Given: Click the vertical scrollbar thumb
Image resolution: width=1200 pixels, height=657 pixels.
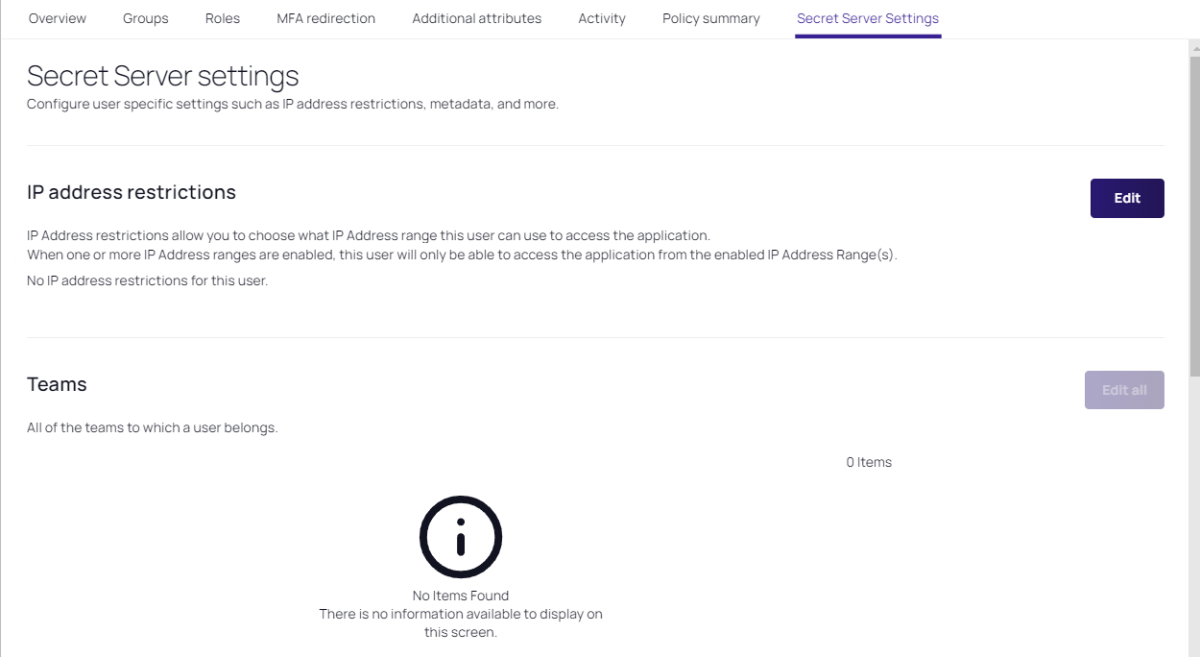Looking at the screenshot, I should (1192, 208).
